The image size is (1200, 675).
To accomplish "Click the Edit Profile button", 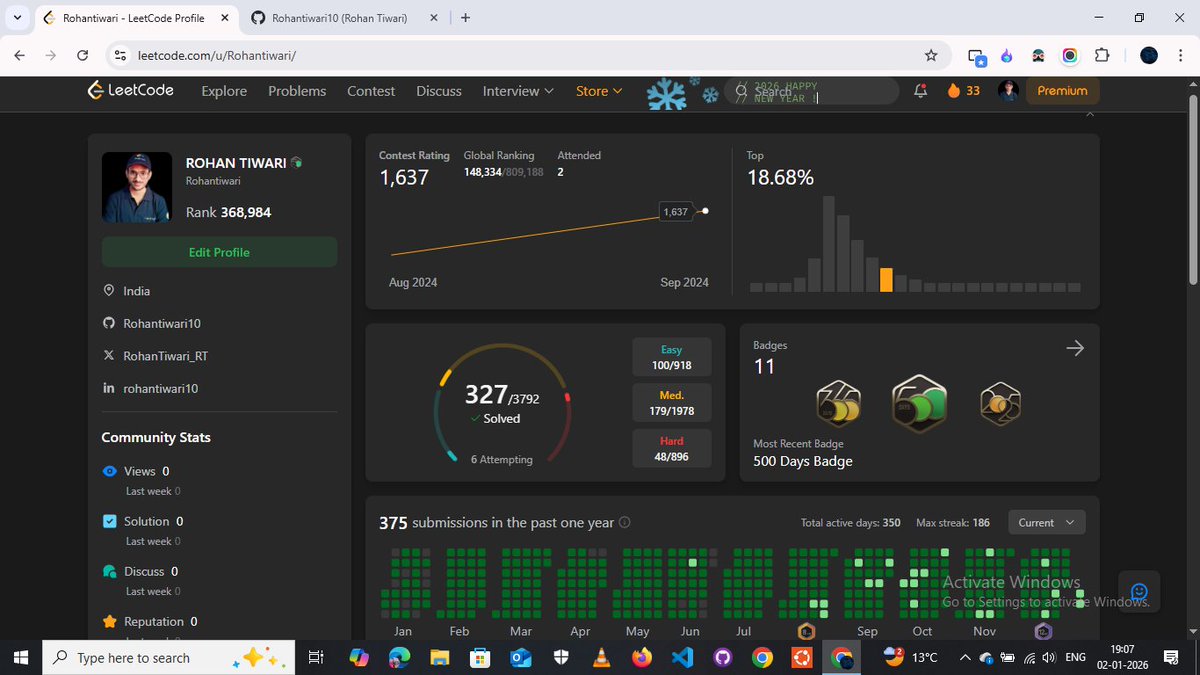I will 219,252.
